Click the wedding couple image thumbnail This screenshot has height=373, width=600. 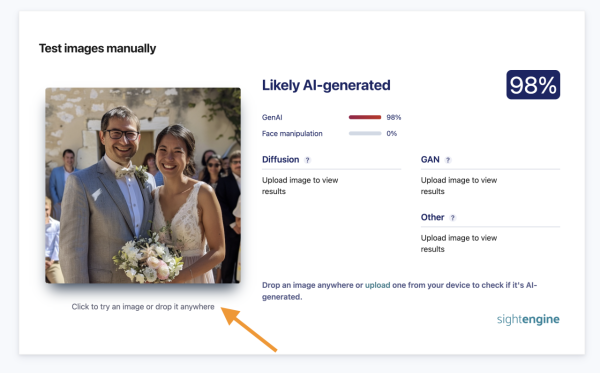(143, 186)
